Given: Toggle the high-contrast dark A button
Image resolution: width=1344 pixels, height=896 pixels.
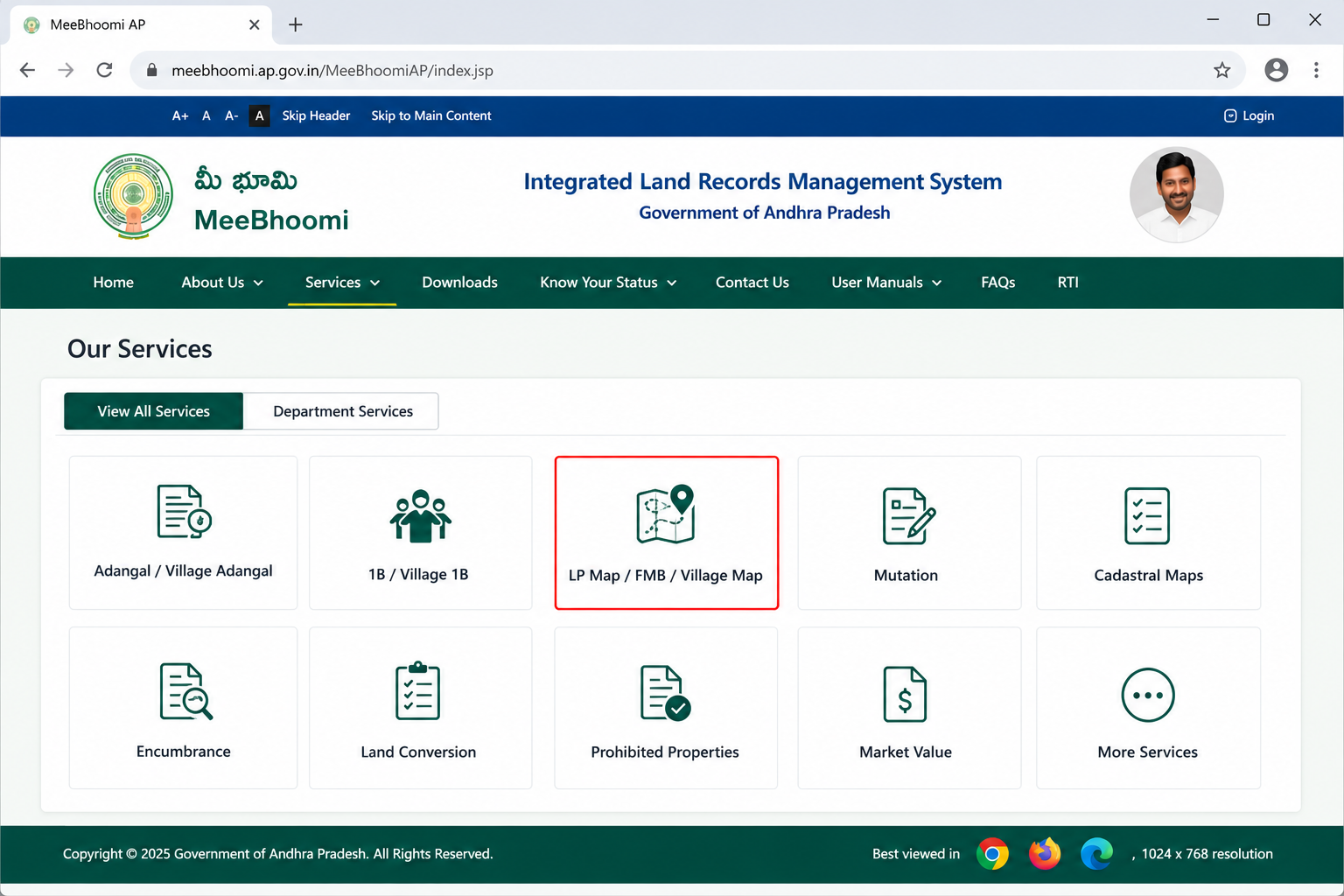Looking at the screenshot, I should point(259,115).
